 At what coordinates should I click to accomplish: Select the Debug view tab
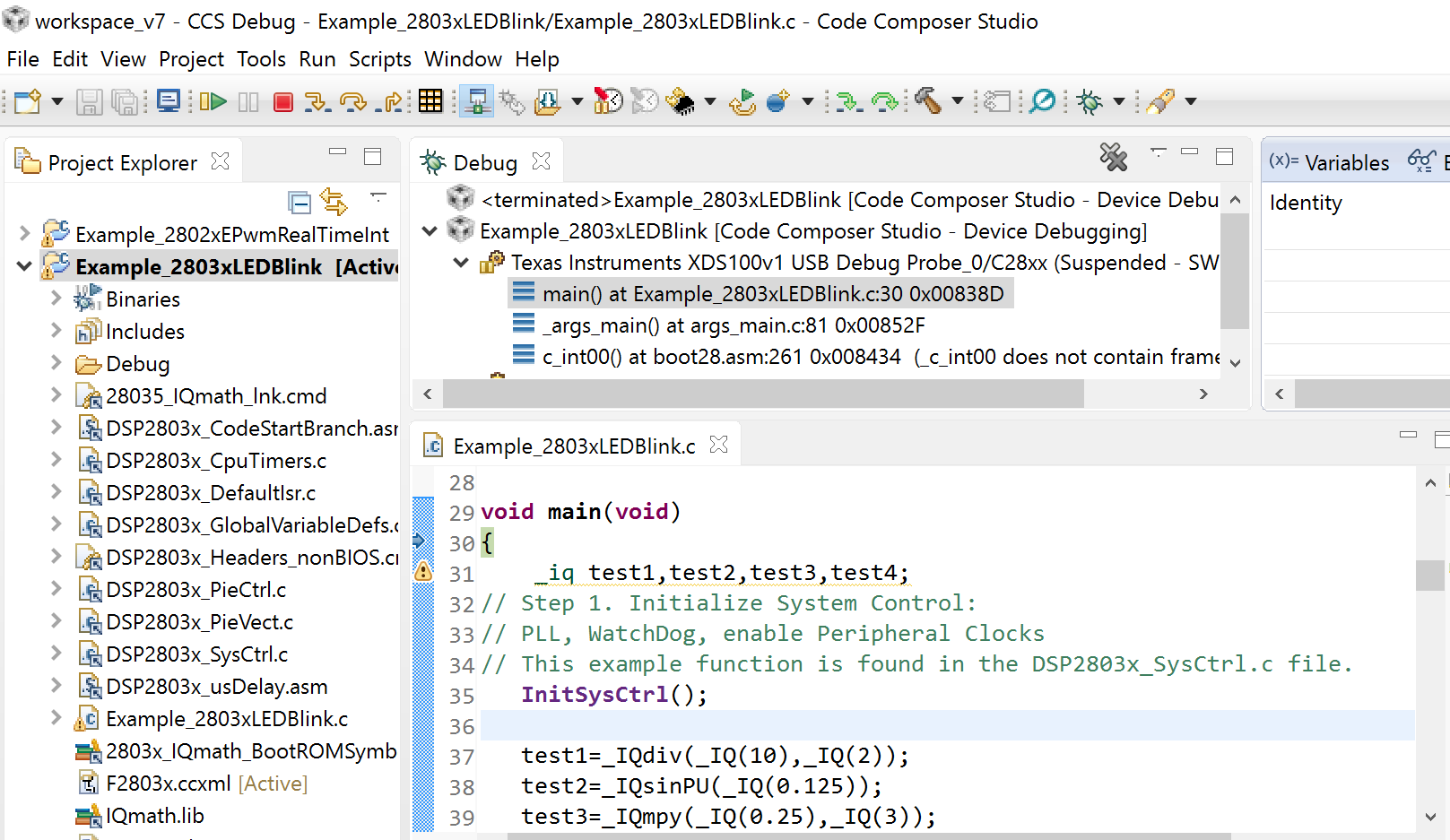[485, 162]
